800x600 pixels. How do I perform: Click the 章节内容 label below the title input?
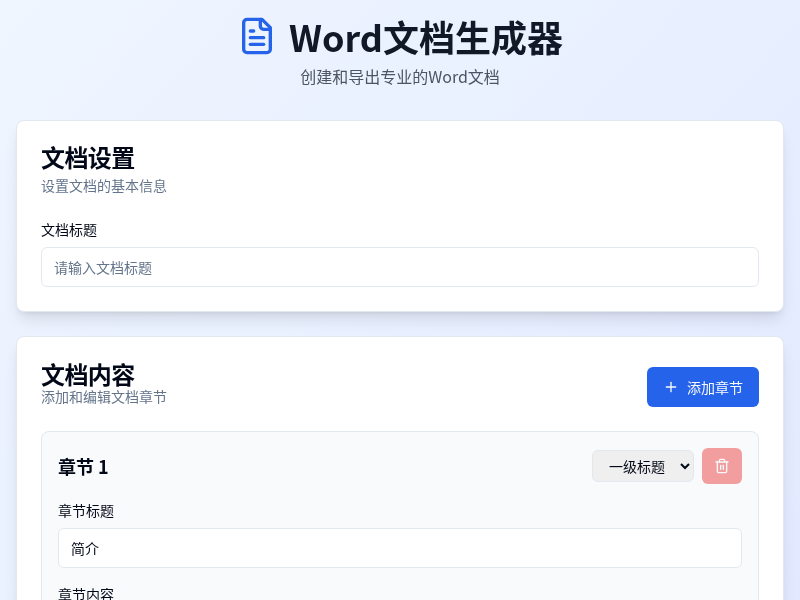pos(84,593)
